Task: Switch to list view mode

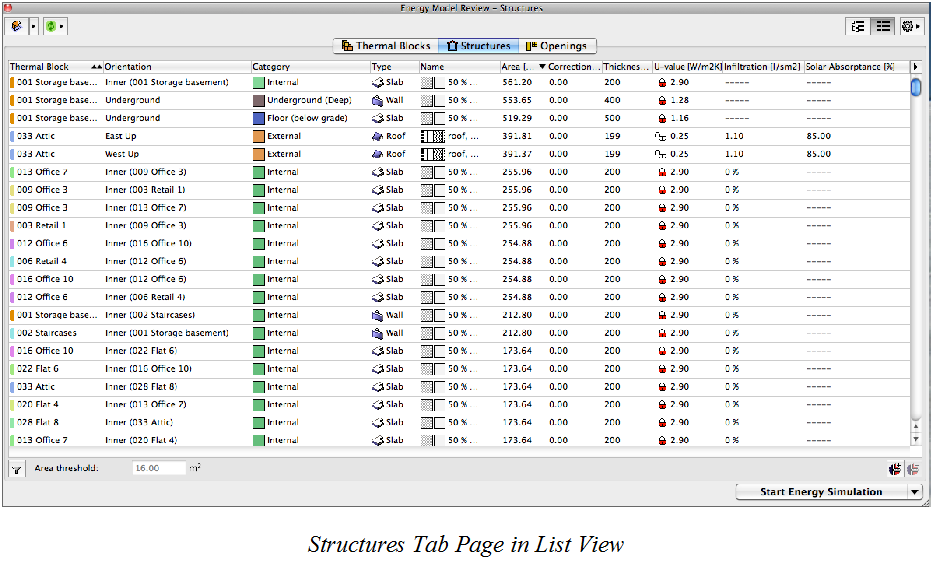Action: pyautogui.click(x=883, y=26)
